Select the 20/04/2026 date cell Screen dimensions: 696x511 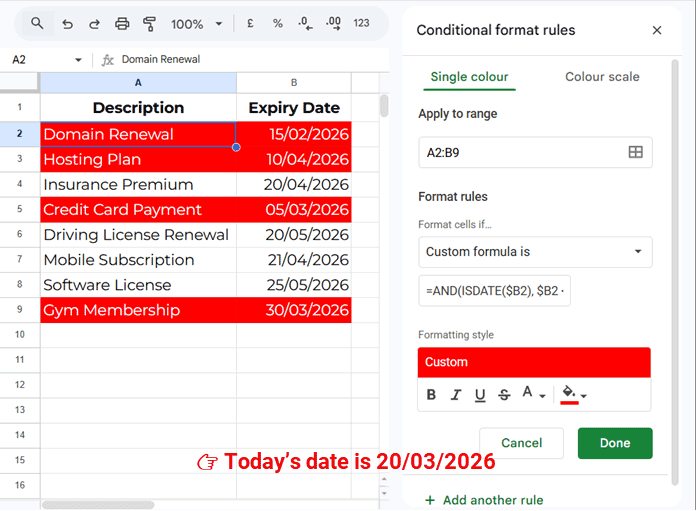coord(294,184)
